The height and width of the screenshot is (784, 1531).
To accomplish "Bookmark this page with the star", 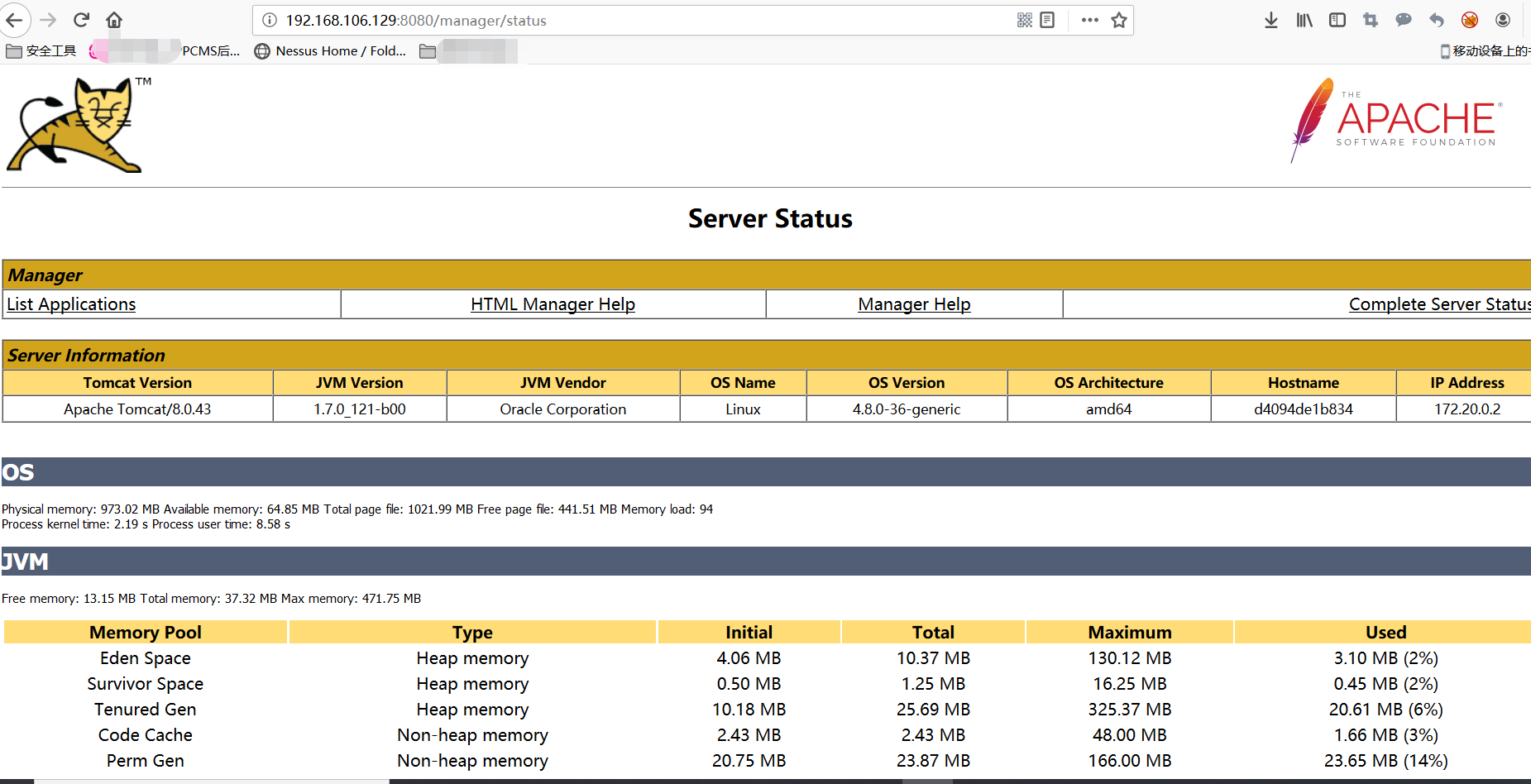I will [x=1119, y=20].
